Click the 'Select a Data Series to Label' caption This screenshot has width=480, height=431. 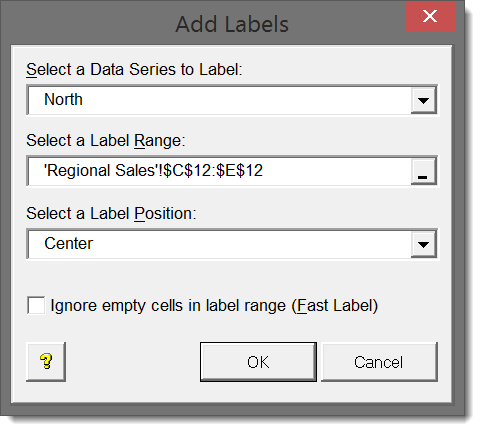pos(134,70)
